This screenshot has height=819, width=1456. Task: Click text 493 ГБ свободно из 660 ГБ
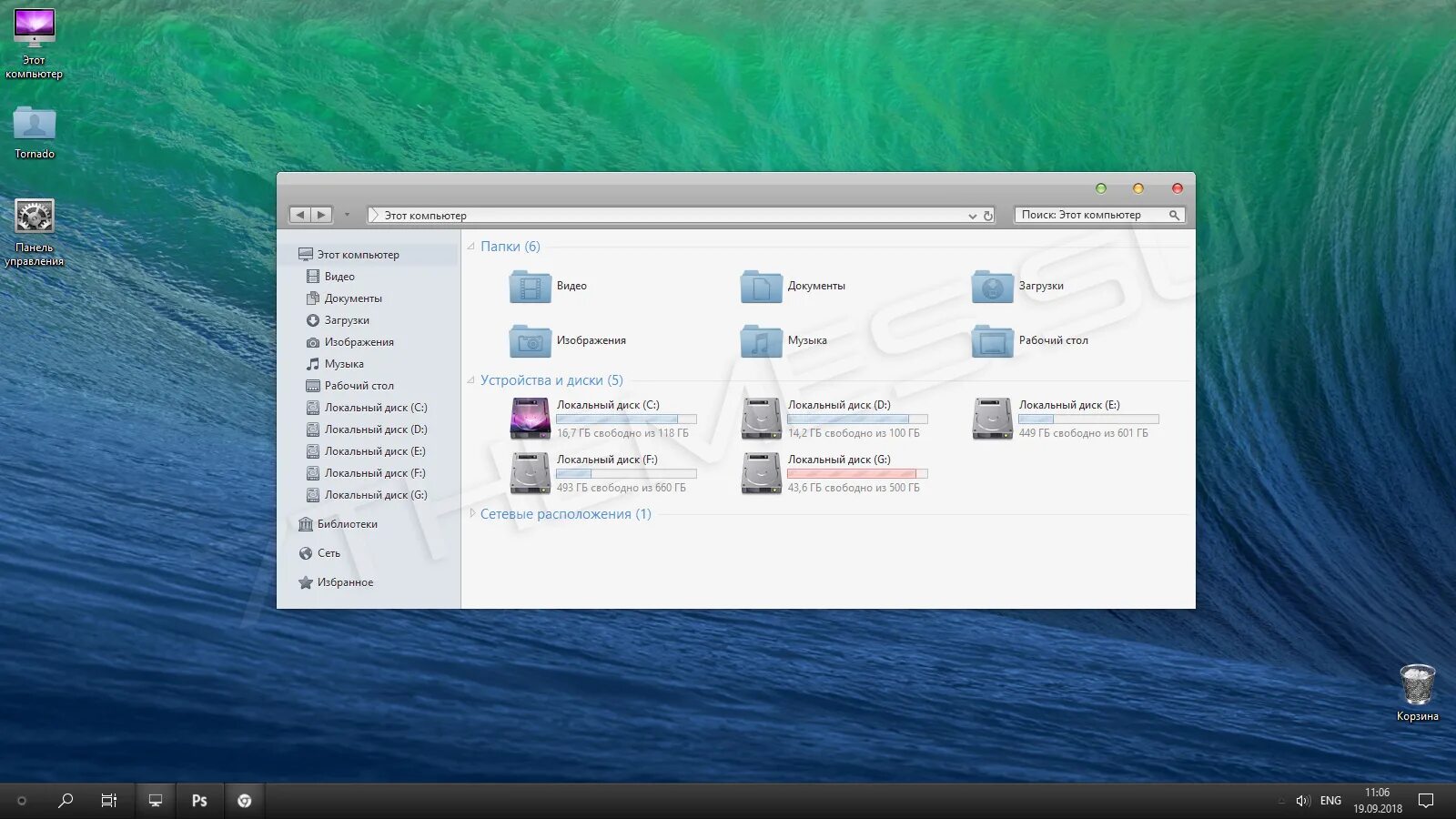pyautogui.click(x=622, y=488)
